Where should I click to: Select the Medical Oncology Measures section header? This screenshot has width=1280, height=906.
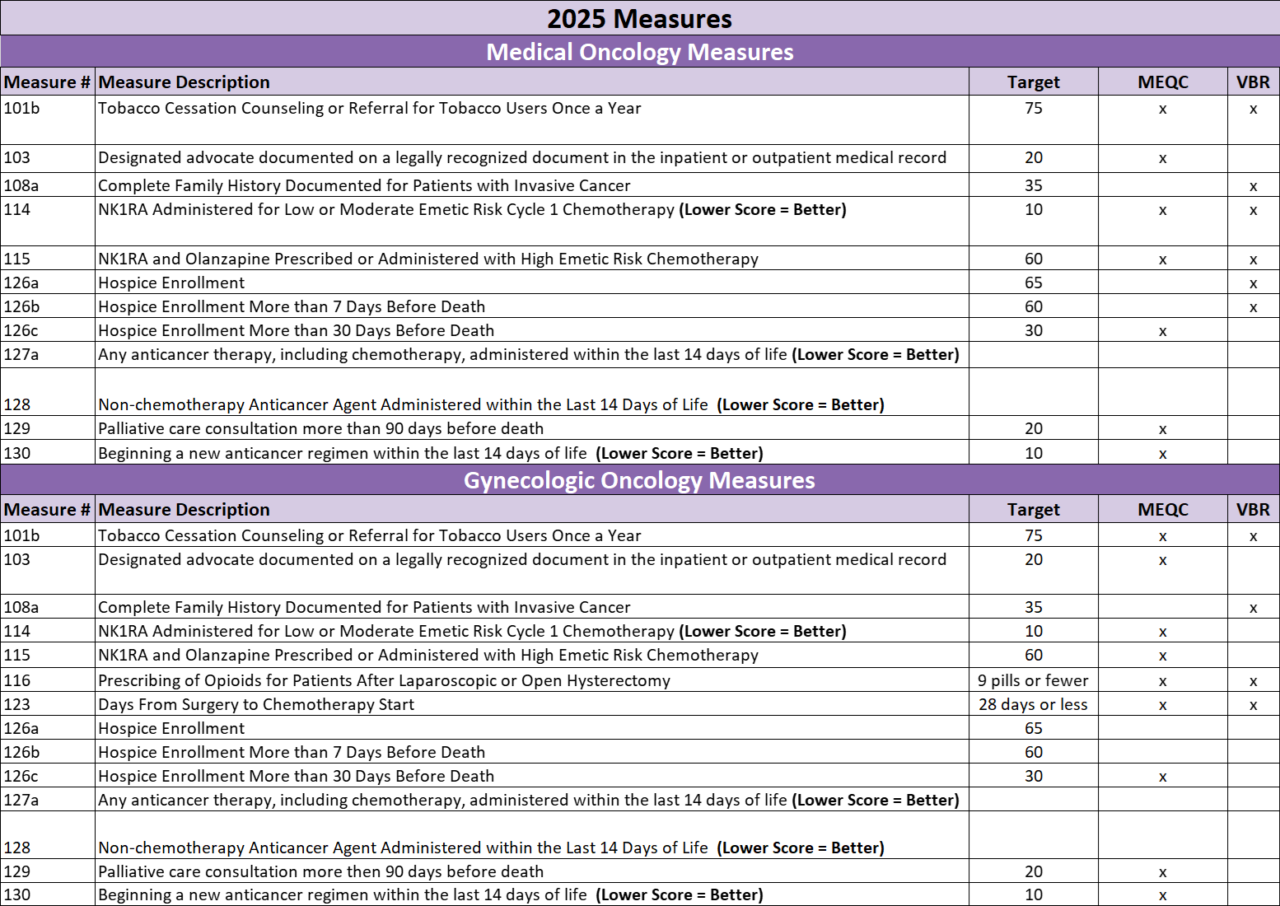639,51
